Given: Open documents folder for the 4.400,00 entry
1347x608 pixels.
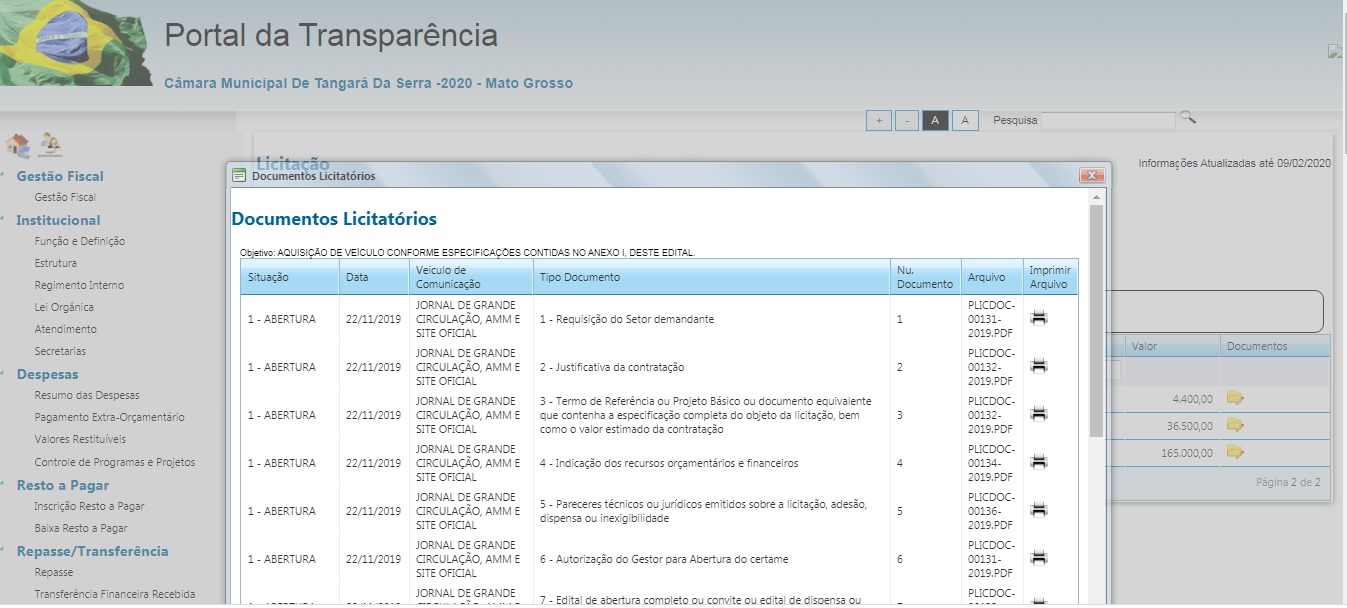Looking at the screenshot, I should click(x=1235, y=398).
